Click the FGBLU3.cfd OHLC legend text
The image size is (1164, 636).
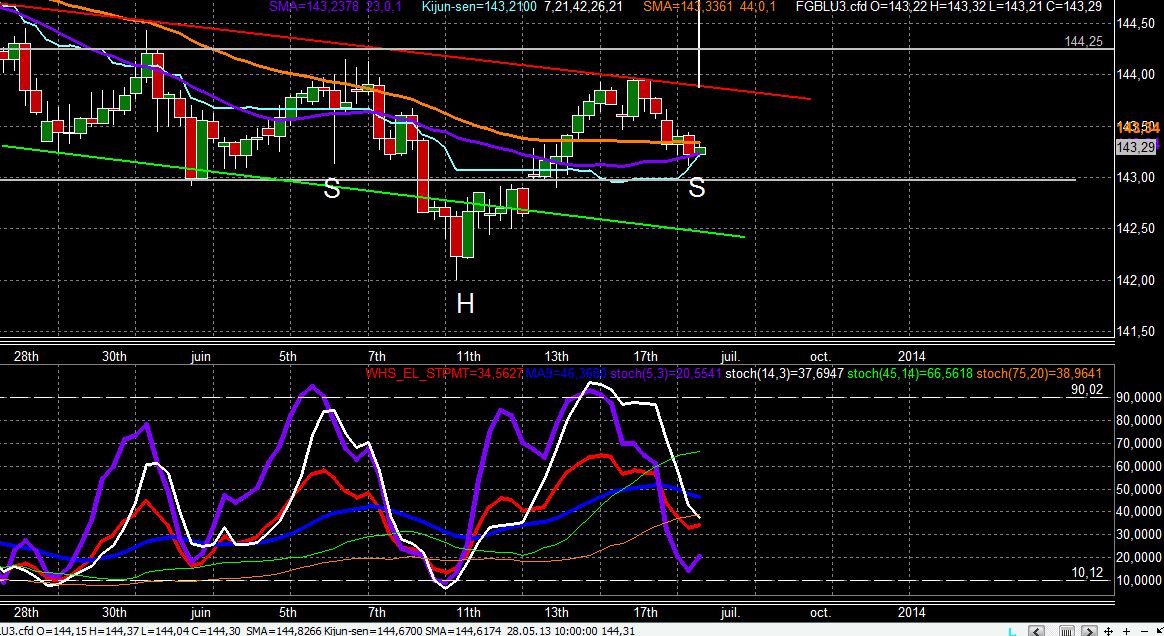(x=948, y=7)
